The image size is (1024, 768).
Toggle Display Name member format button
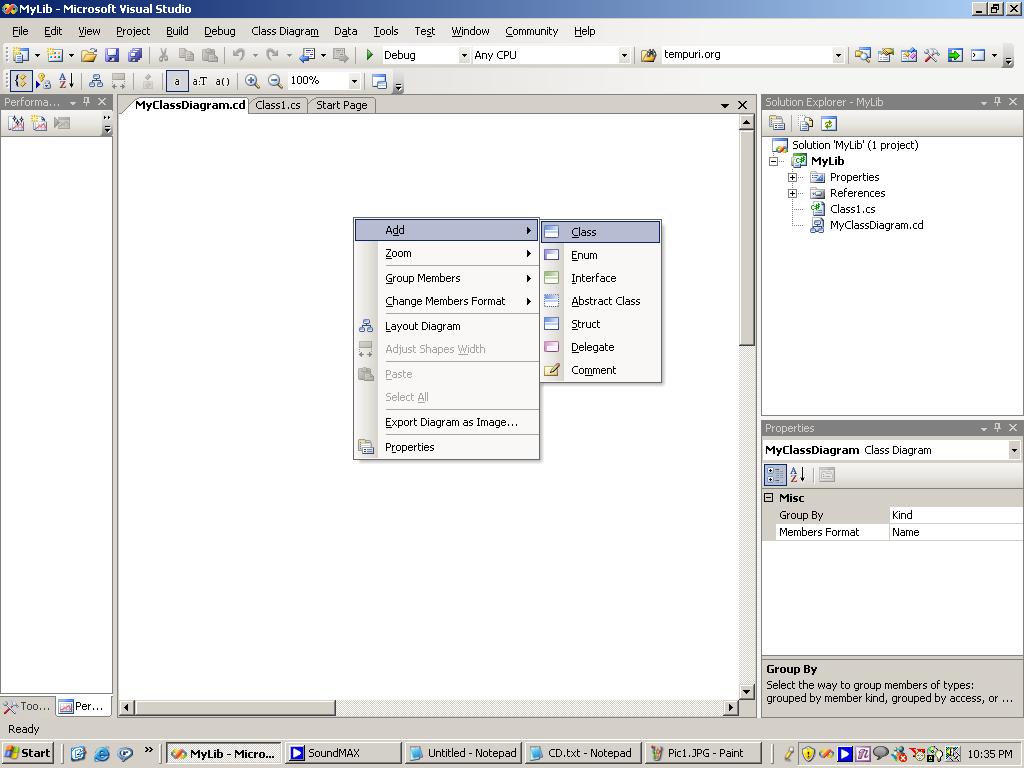(177, 80)
